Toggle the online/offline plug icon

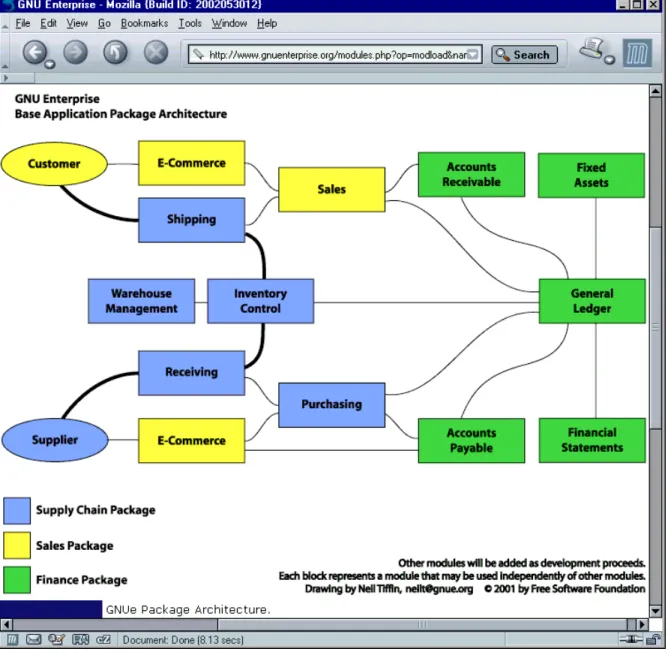pos(631,639)
